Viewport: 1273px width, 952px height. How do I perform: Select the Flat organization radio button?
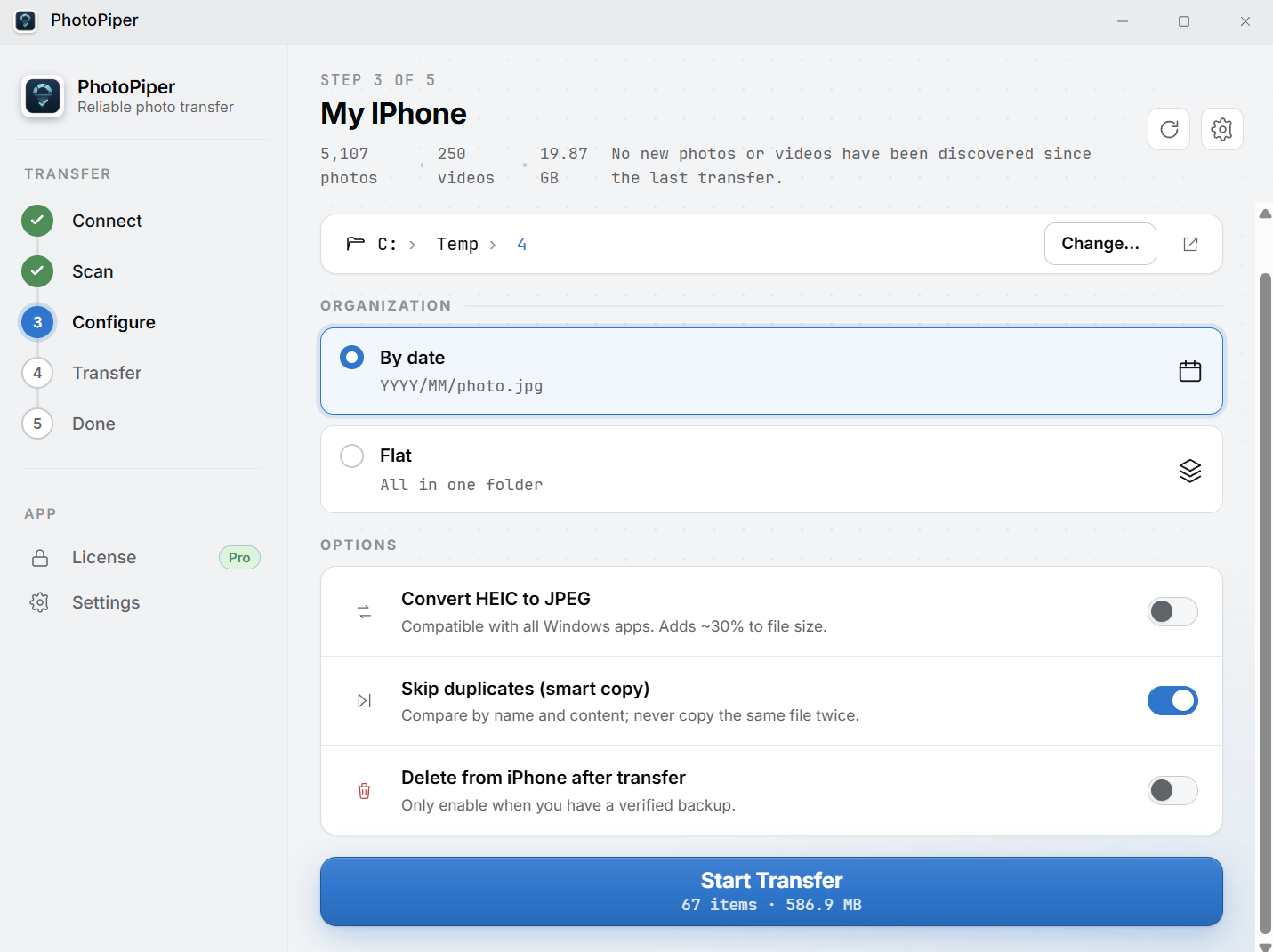click(x=352, y=456)
